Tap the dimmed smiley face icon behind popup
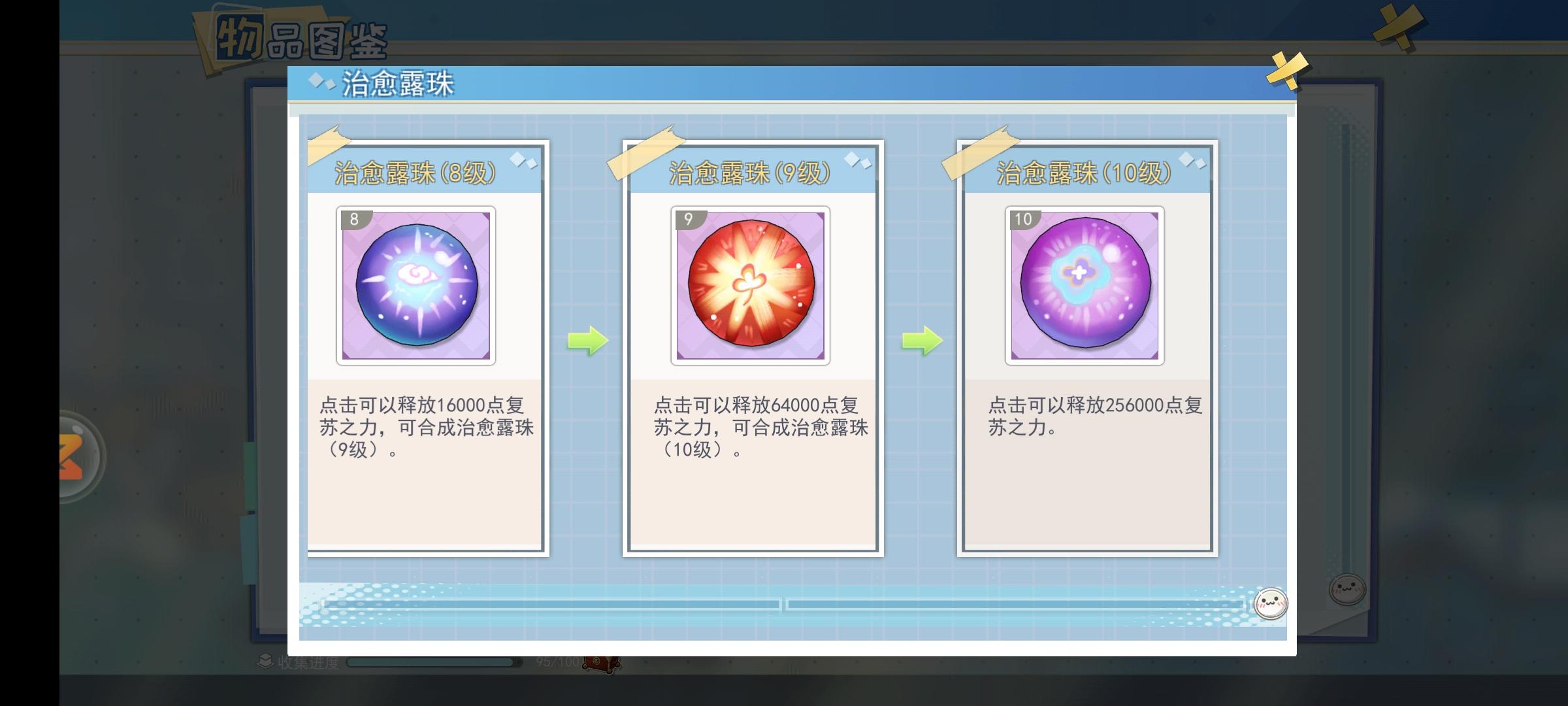This screenshot has width=1568, height=706. click(1347, 590)
